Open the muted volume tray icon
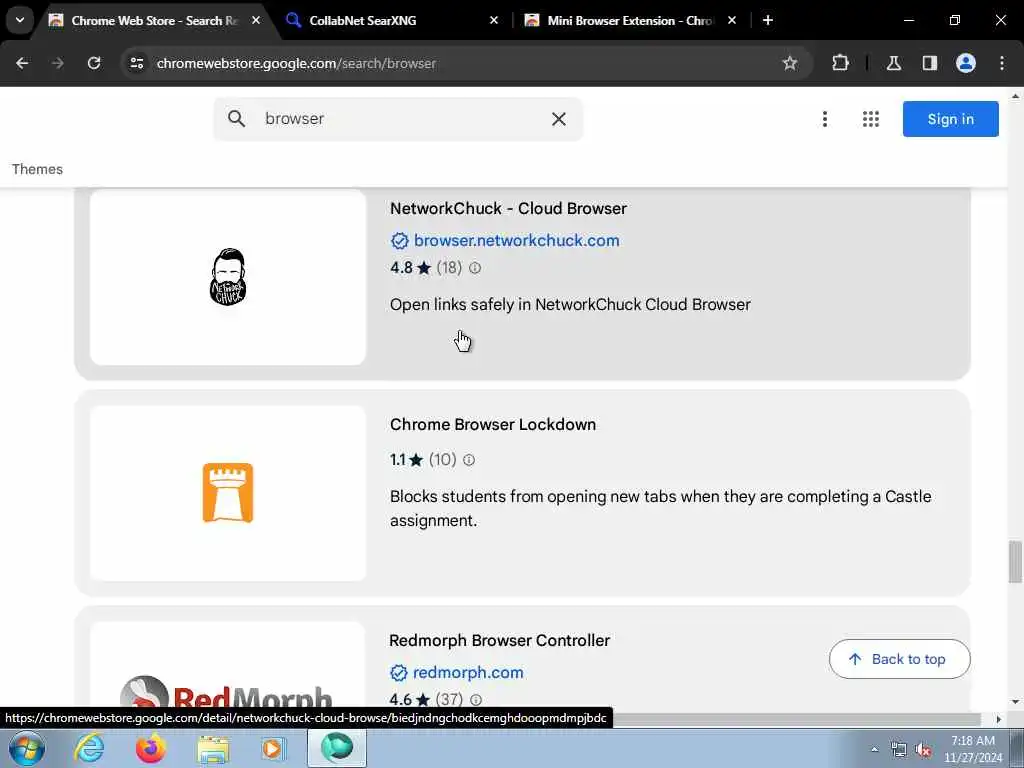The height and width of the screenshot is (768, 1024). click(x=923, y=750)
